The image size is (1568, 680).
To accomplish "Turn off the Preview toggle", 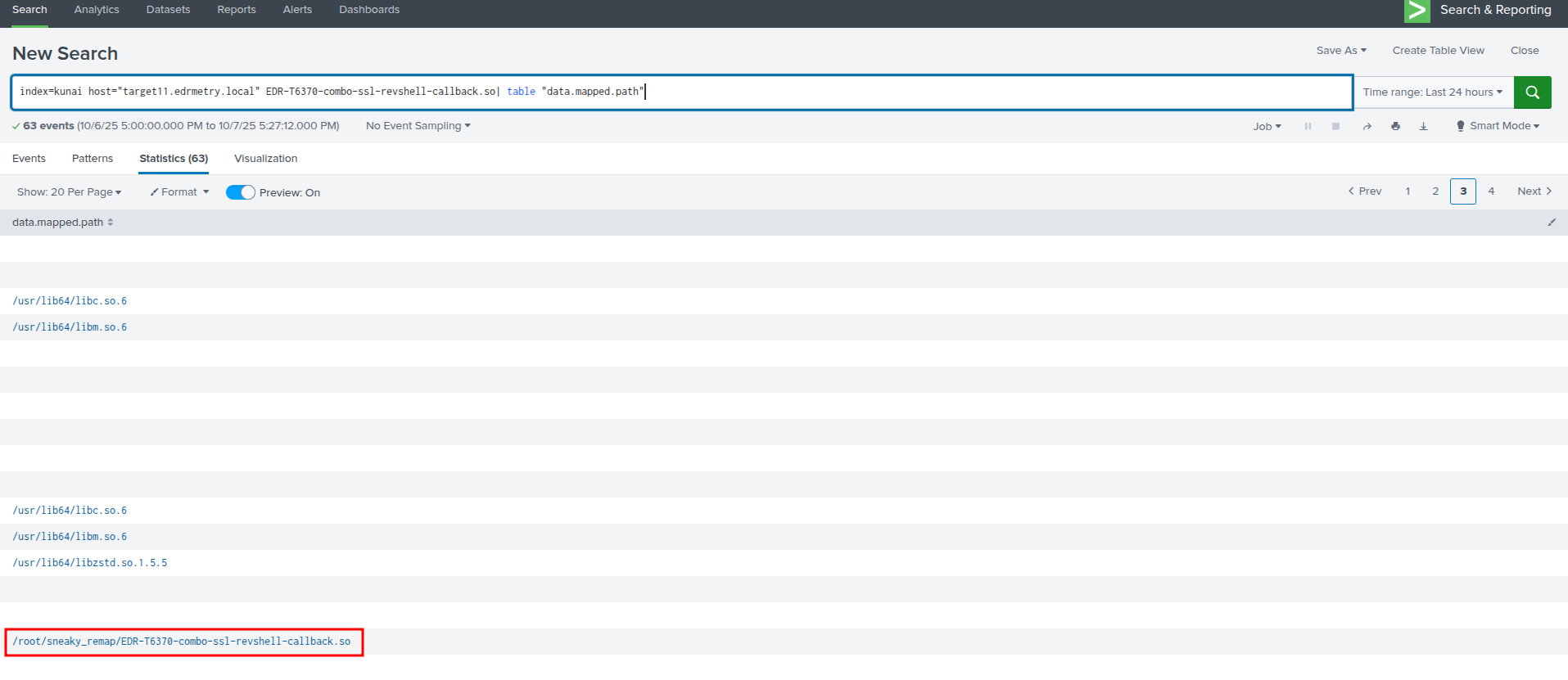I will click(241, 192).
